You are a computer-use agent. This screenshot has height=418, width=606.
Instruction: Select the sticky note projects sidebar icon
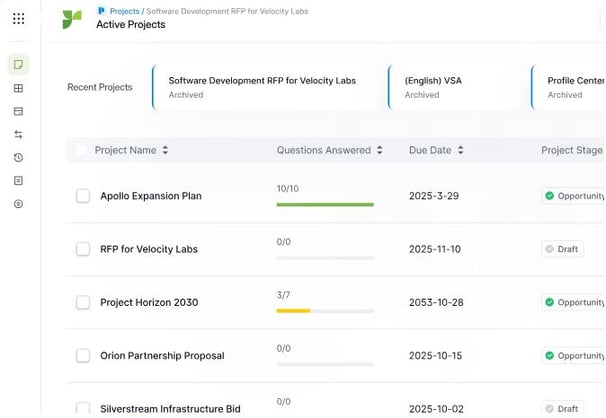tap(18, 64)
